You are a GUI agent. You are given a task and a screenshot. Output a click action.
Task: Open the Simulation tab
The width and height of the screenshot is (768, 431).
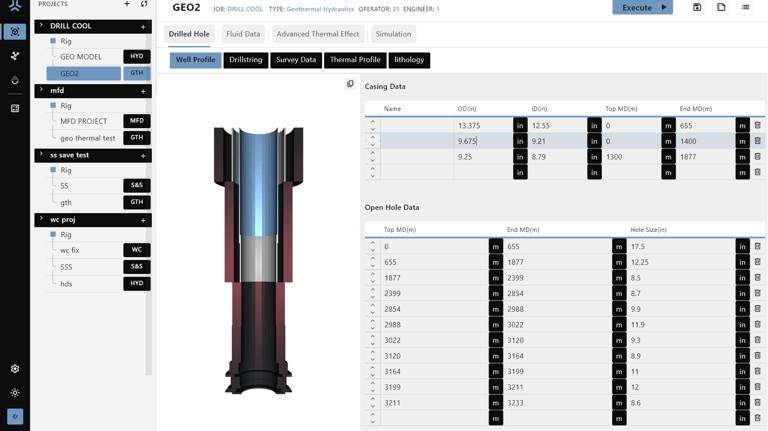tap(393, 34)
